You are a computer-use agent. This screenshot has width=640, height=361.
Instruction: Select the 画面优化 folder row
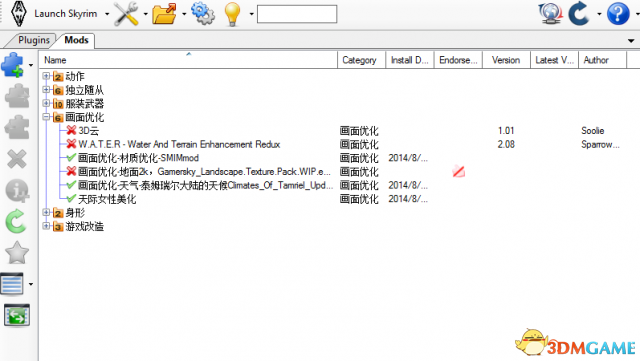click(84, 117)
